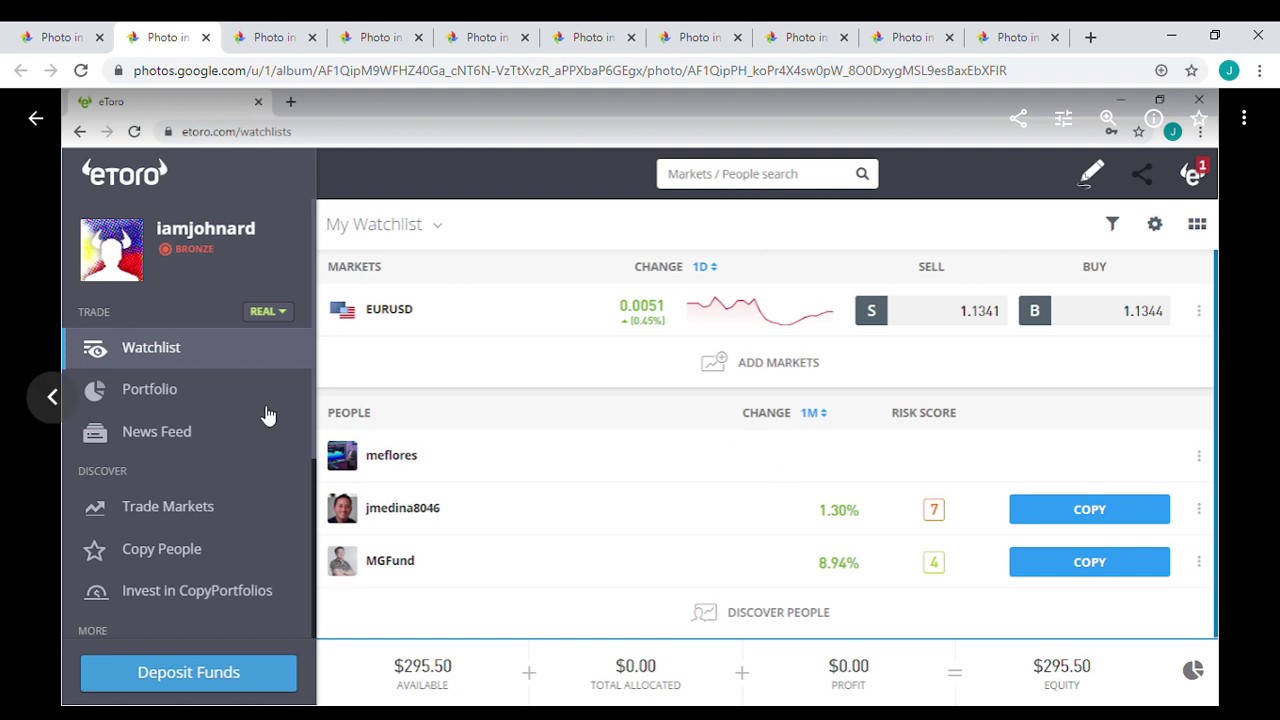Open the Chrome profile J avatar

[x=1229, y=70]
